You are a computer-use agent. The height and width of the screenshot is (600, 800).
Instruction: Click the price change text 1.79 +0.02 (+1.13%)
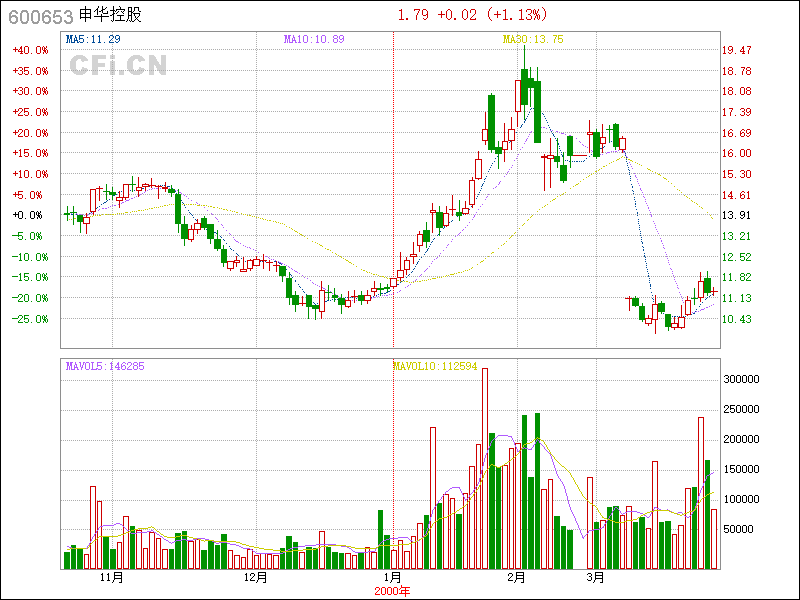[472, 15]
